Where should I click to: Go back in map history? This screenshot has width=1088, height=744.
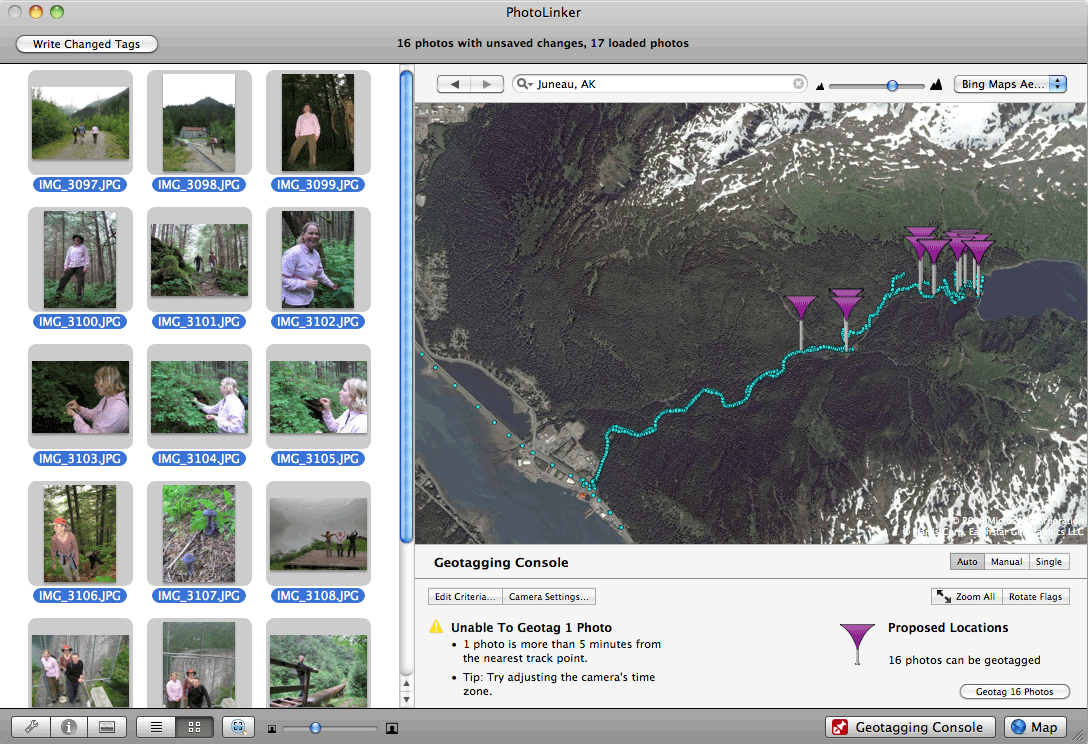454,84
